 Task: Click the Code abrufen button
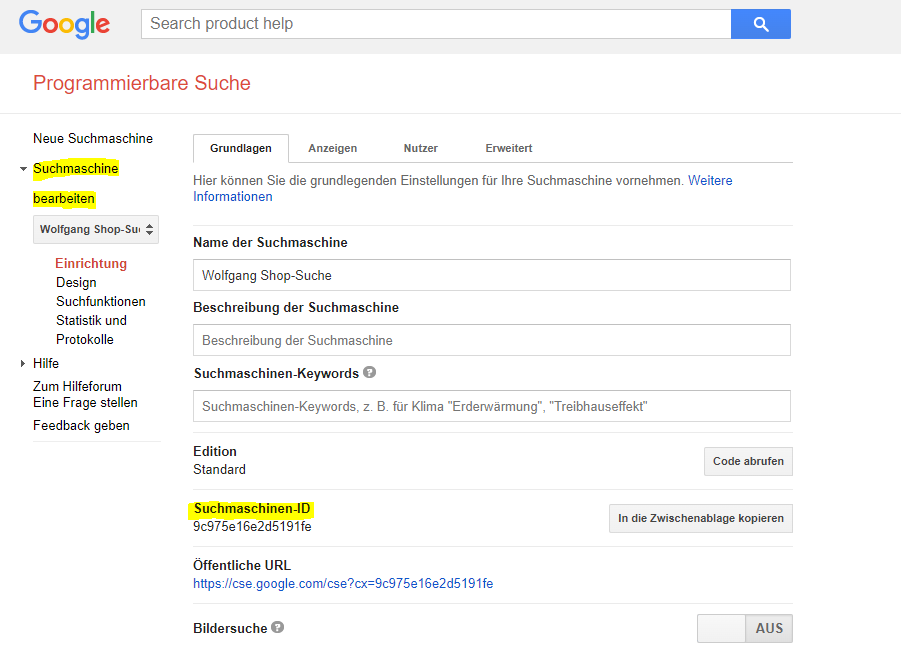[x=748, y=461]
